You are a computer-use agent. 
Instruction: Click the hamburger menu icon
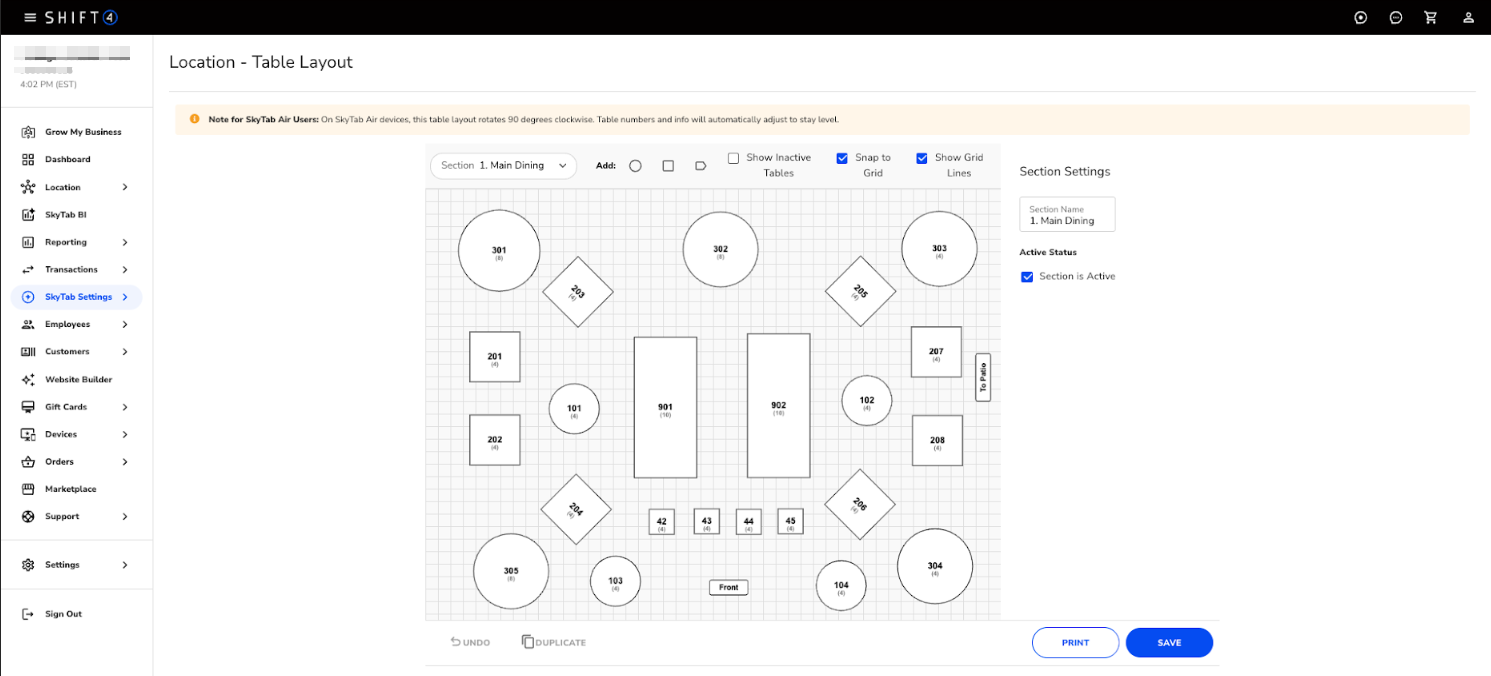[30, 17]
